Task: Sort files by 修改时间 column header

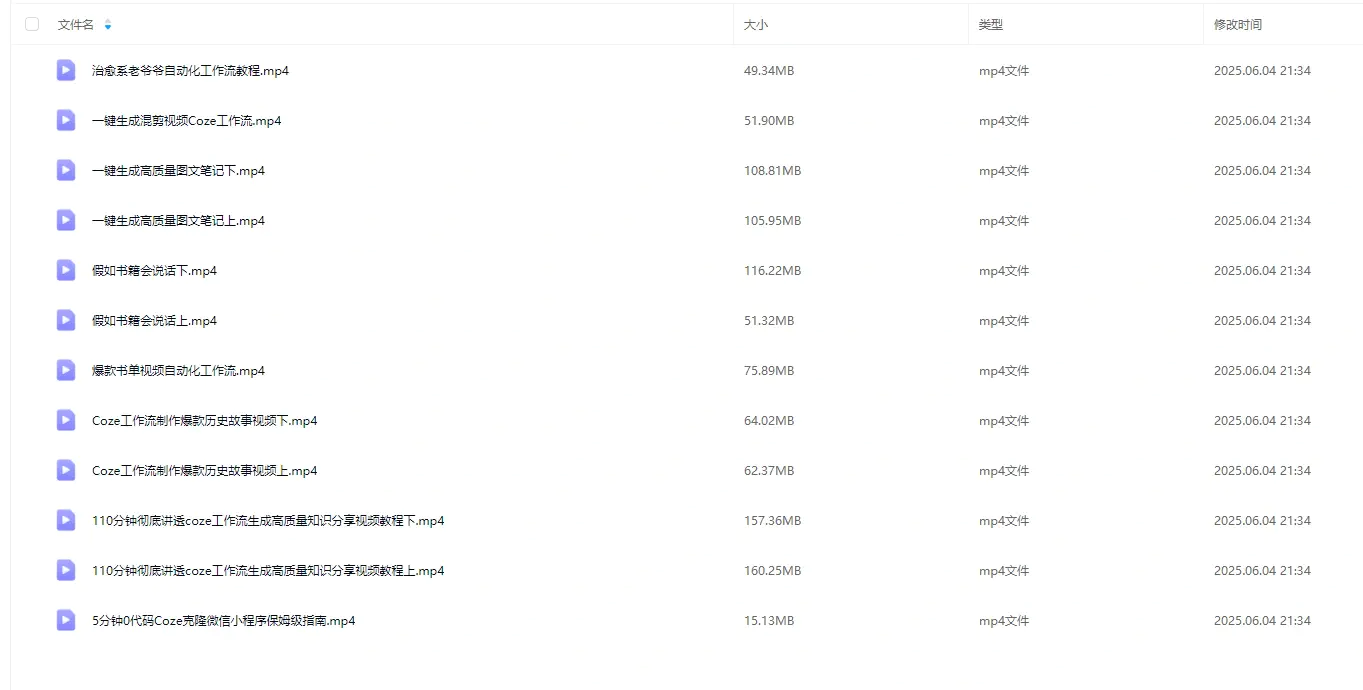Action: 1237,25
